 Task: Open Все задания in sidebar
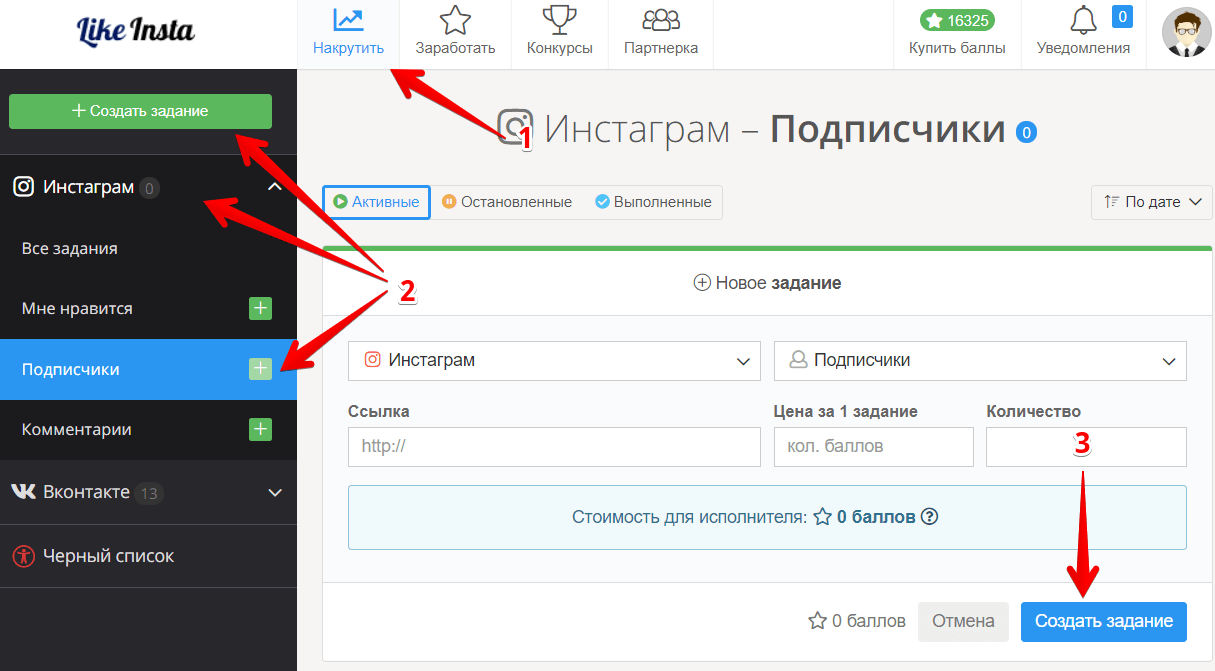click(x=70, y=249)
